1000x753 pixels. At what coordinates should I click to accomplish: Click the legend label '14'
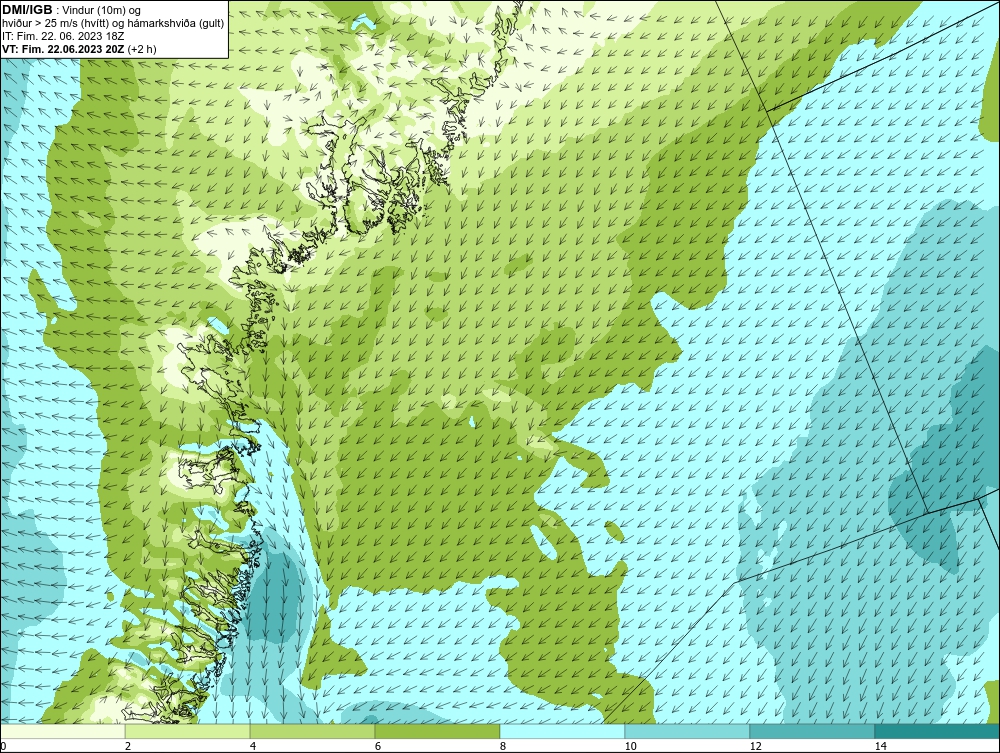pyautogui.click(x=881, y=747)
